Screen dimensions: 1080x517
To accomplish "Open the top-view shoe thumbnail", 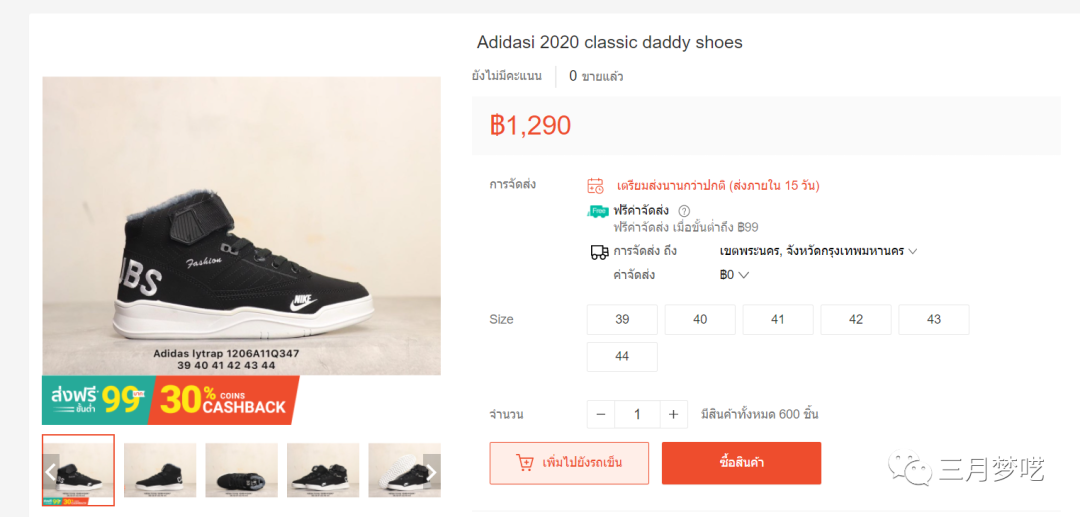I will click(x=241, y=470).
